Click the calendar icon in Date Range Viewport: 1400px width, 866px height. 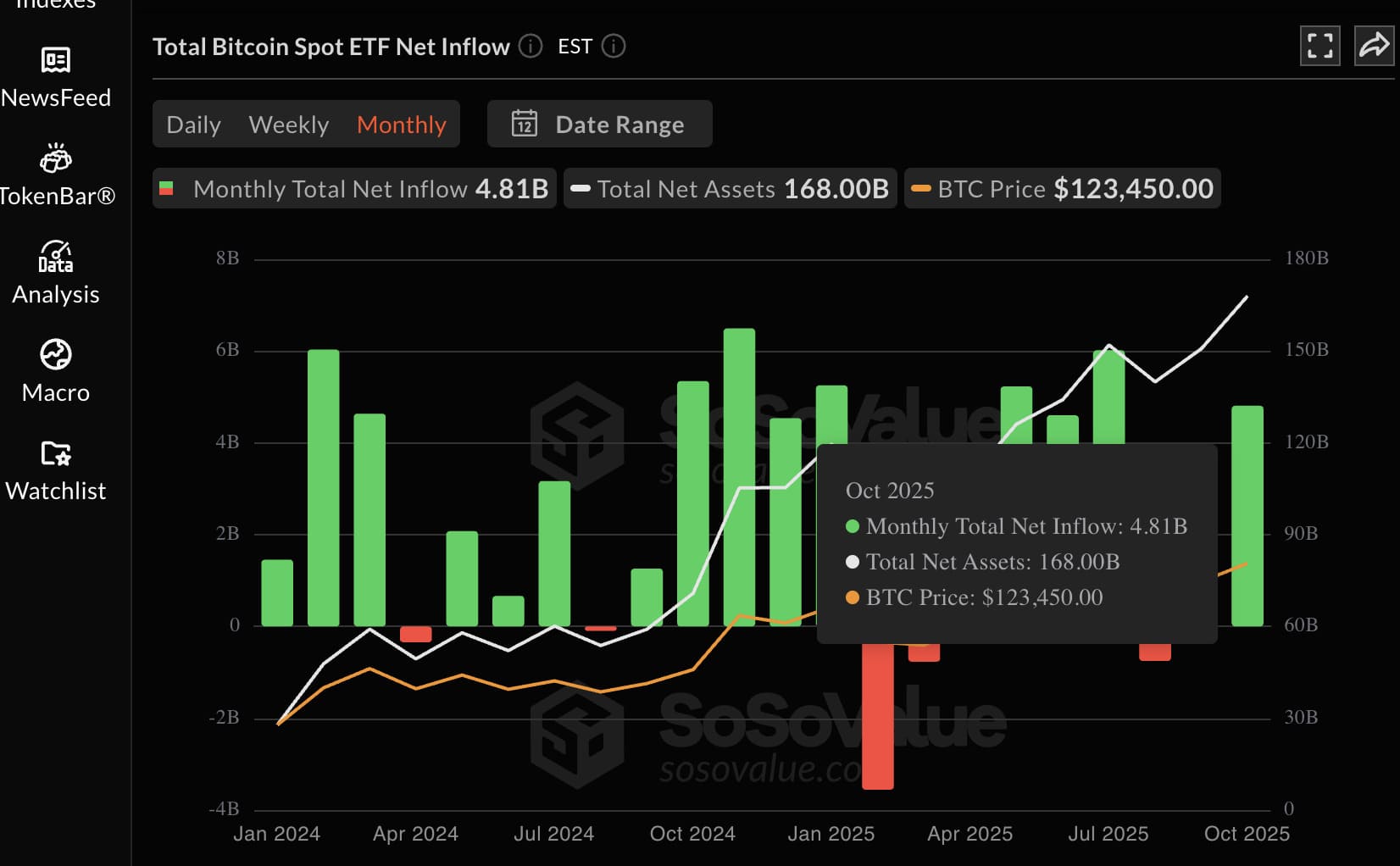click(525, 125)
